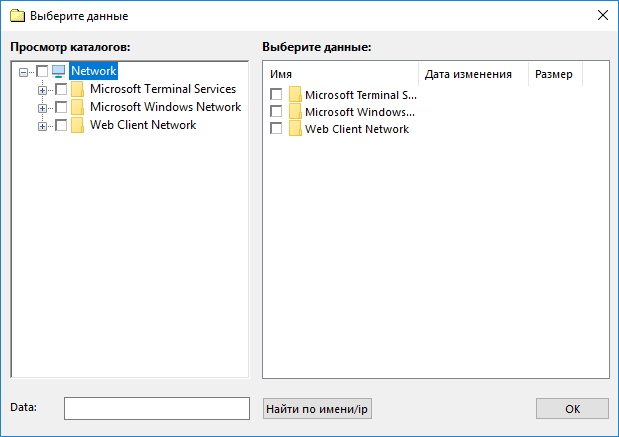The image size is (619, 437).
Task: Click the Найти по имени/ip button
Action: click(317, 409)
